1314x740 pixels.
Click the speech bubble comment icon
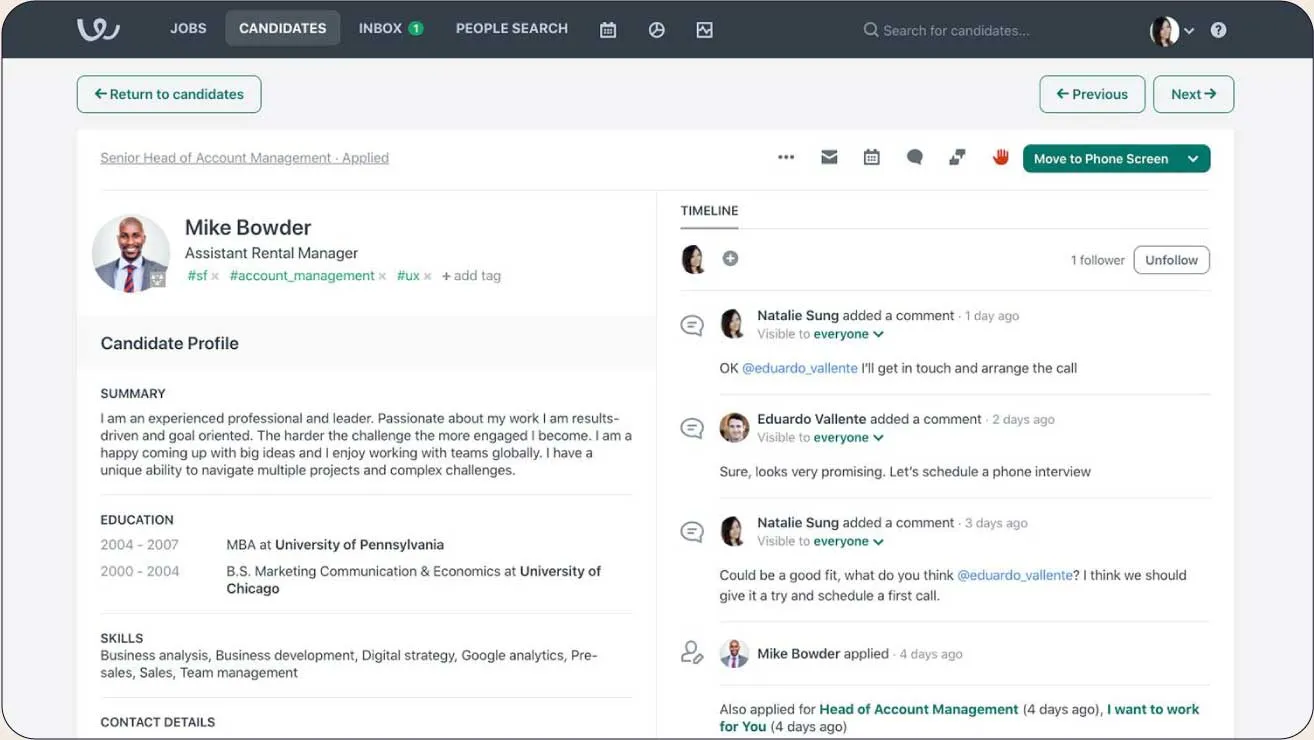914,158
